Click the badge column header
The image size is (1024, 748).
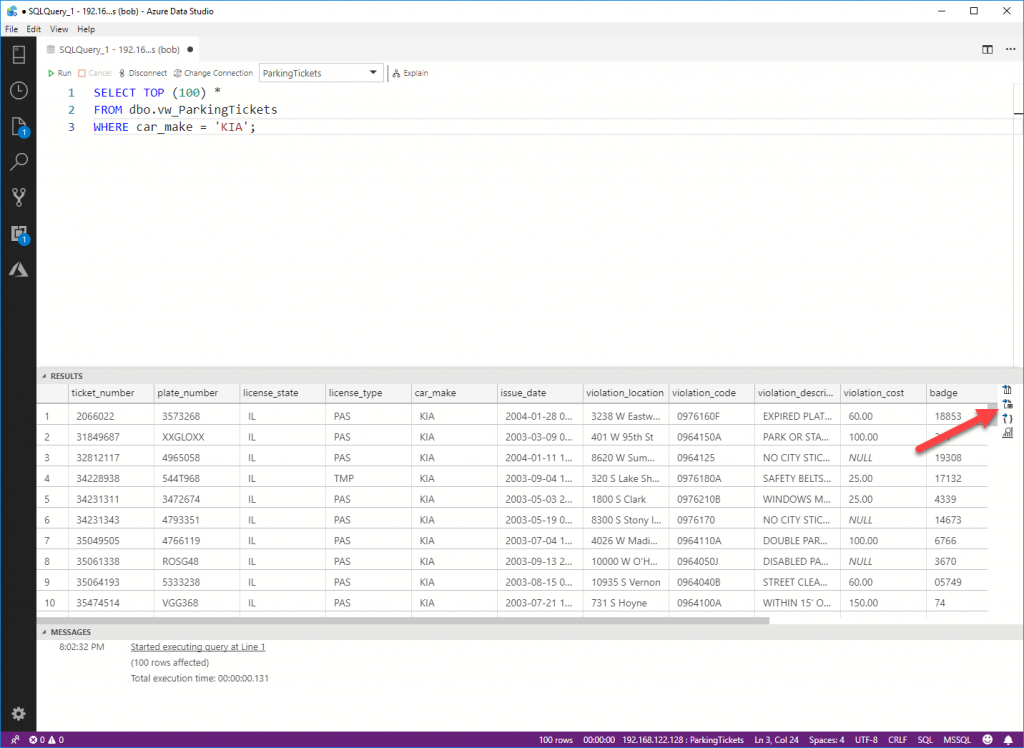[x=957, y=393]
